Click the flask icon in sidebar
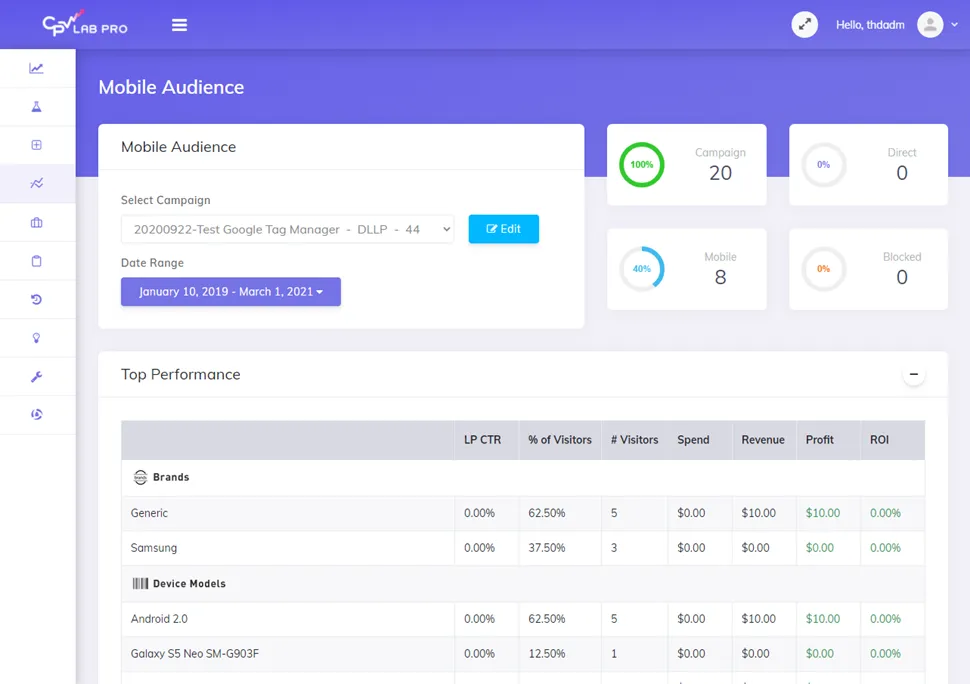 [x=36, y=107]
